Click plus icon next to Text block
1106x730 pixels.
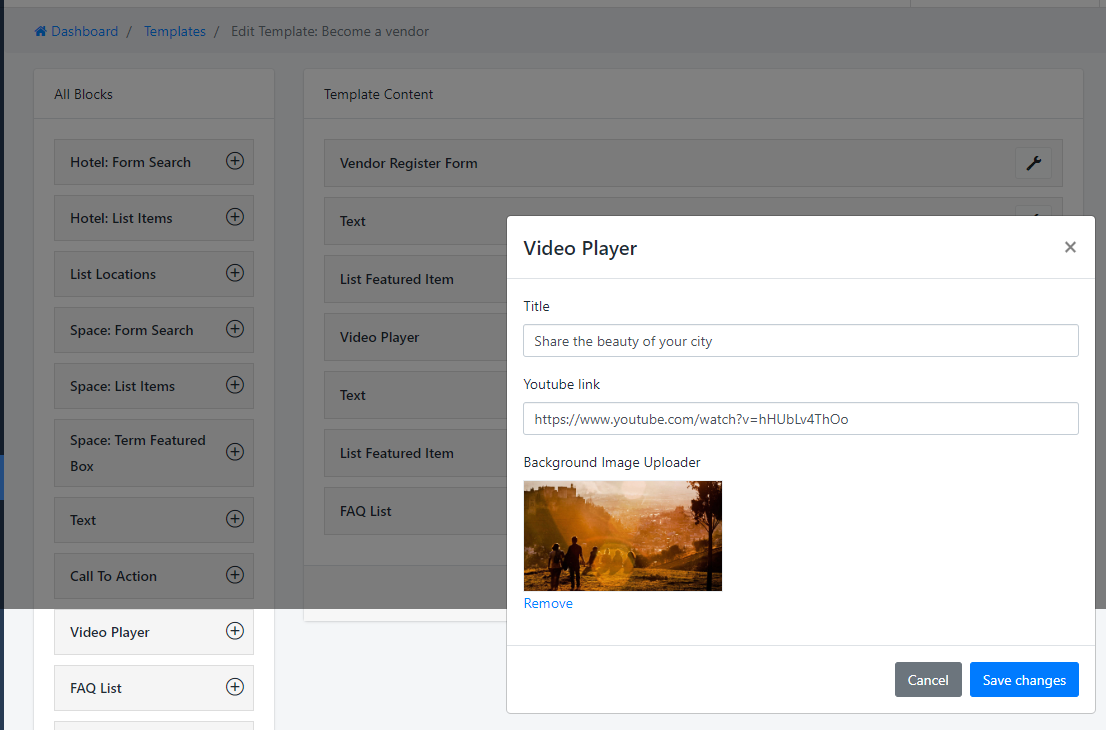235,519
